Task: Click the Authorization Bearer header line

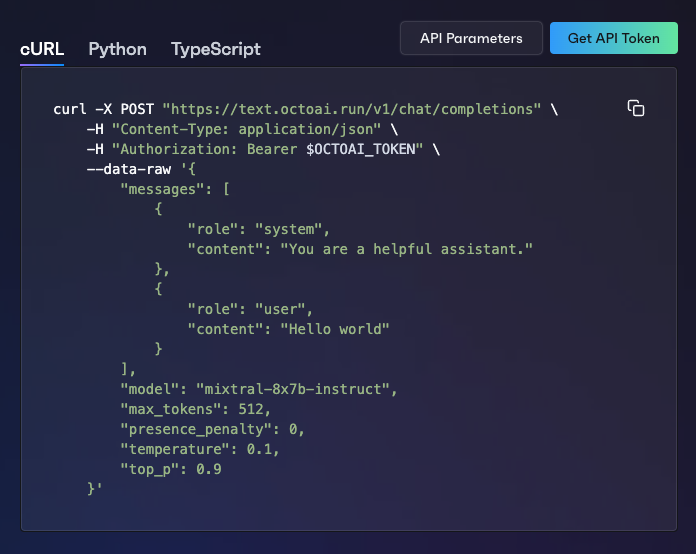Action: click(262, 148)
